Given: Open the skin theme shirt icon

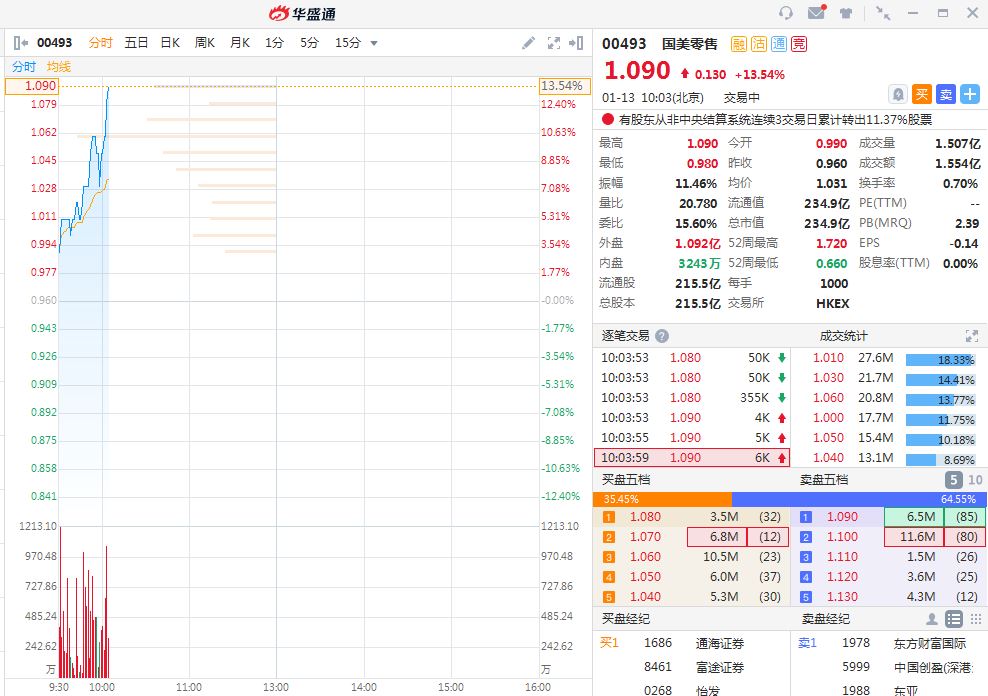Looking at the screenshot, I should [x=846, y=13].
